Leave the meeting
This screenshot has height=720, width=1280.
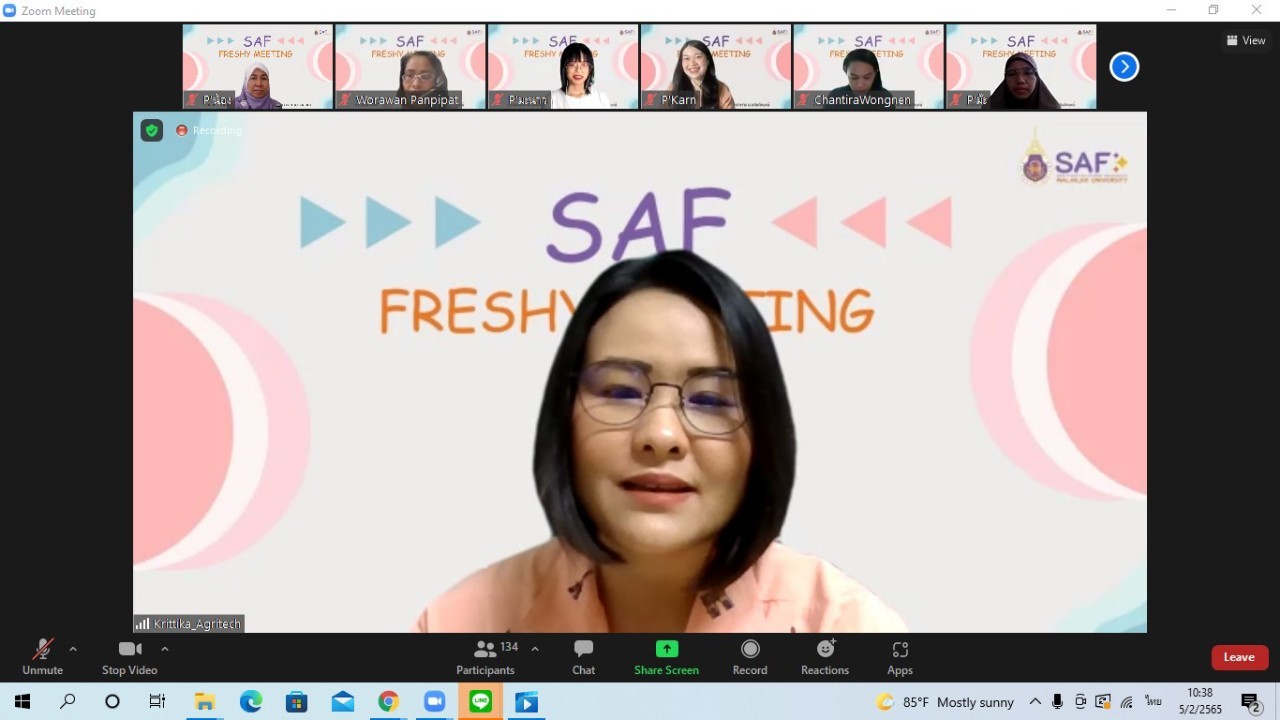pyautogui.click(x=1239, y=657)
